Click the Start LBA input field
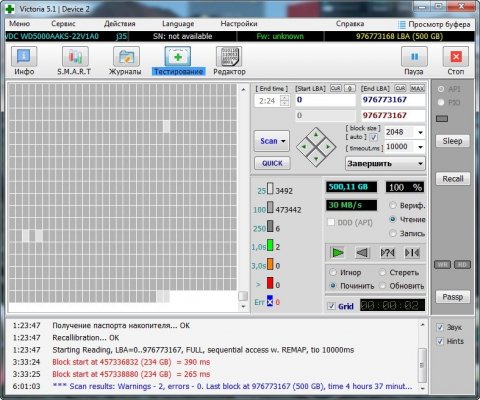Viewport: 480px width, 400px height. [x=325, y=100]
